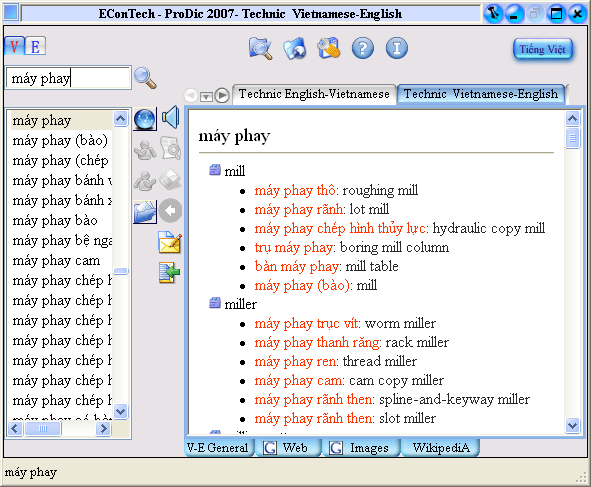Click the app icon at title bar left
Screen dimensions: 591x487
pyautogui.click(x=11, y=13)
